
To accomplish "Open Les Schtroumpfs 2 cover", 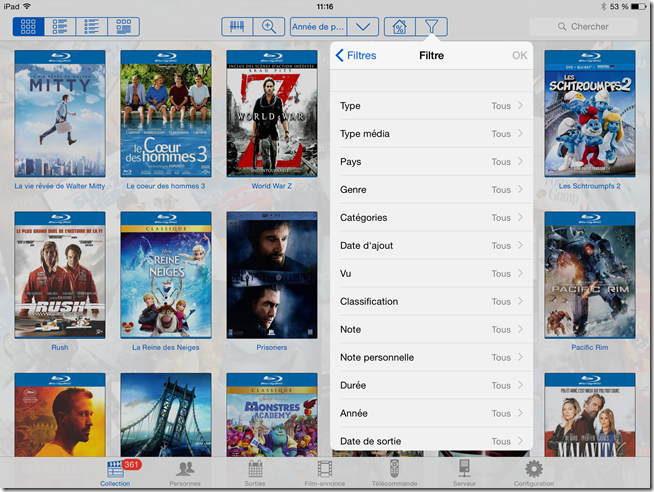I will (x=590, y=113).
